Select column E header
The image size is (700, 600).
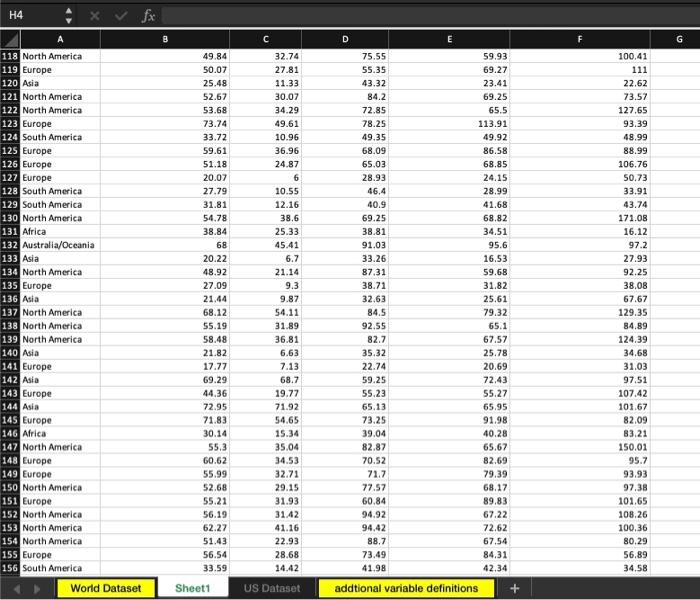coord(449,39)
